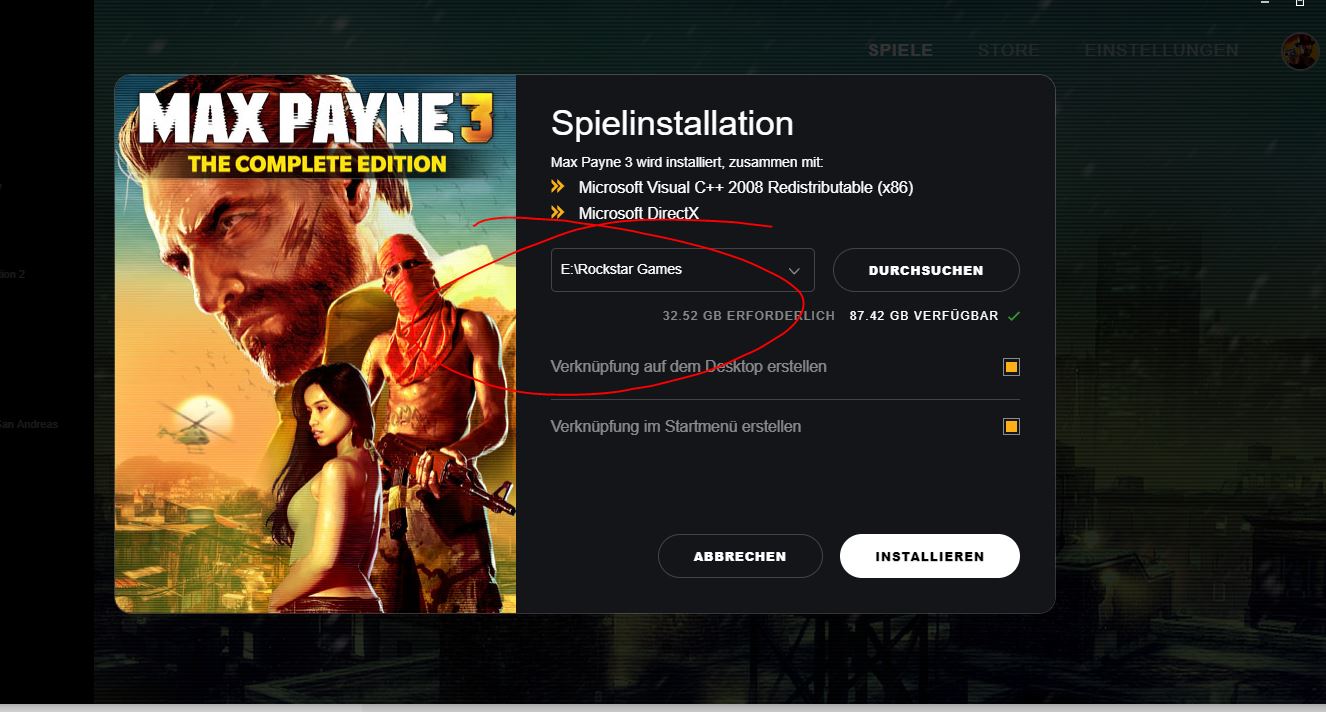Click the green available-space checkmark

[x=1014, y=316]
